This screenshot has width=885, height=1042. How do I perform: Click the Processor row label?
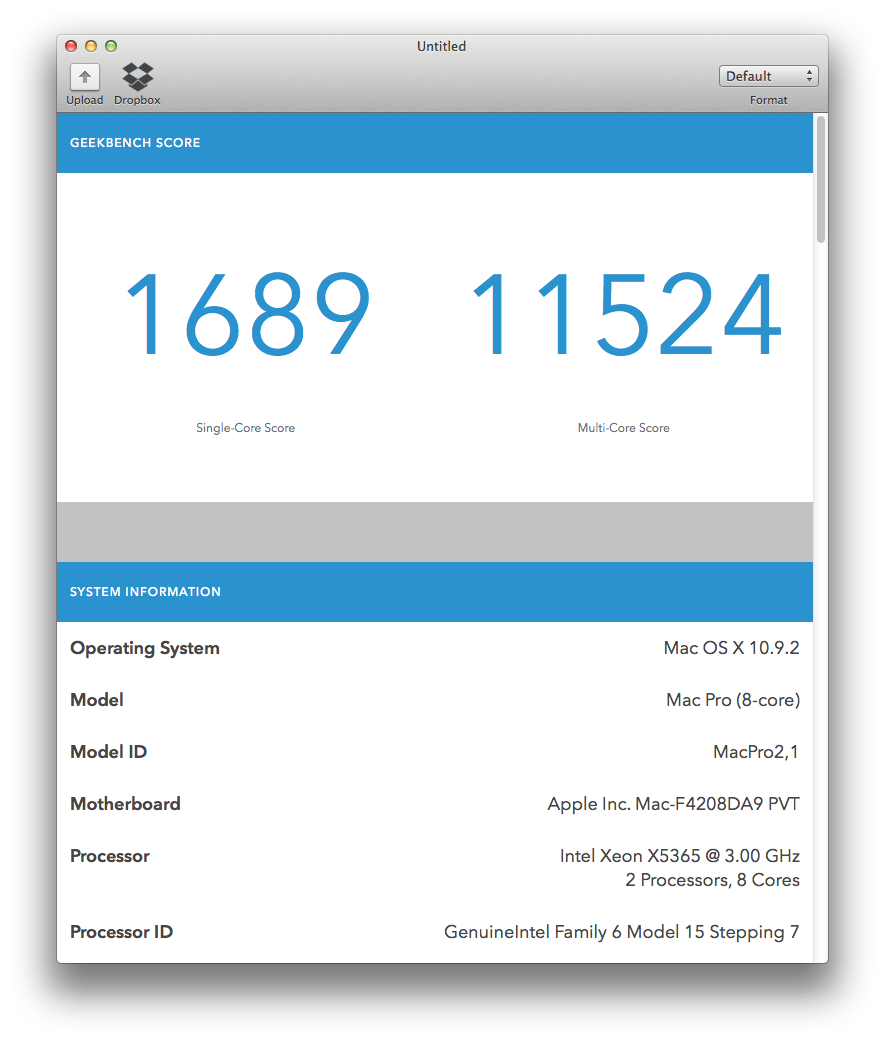pyautogui.click(x=110, y=856)
